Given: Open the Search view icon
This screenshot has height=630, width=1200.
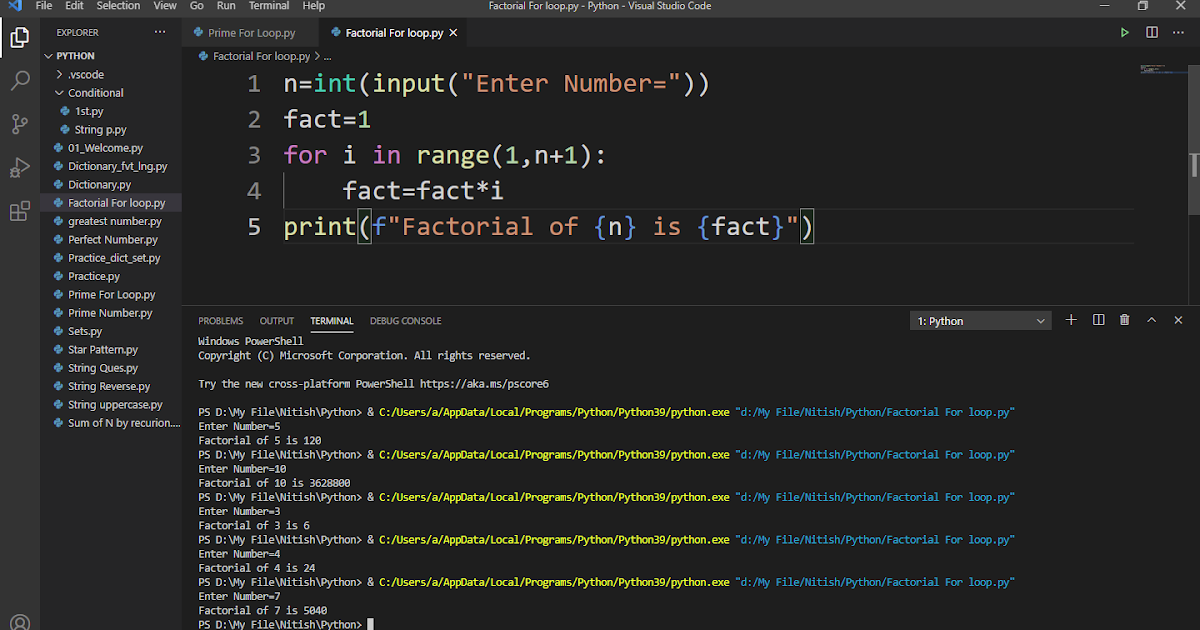Looking at the screenshot, I should coord(19,81).
